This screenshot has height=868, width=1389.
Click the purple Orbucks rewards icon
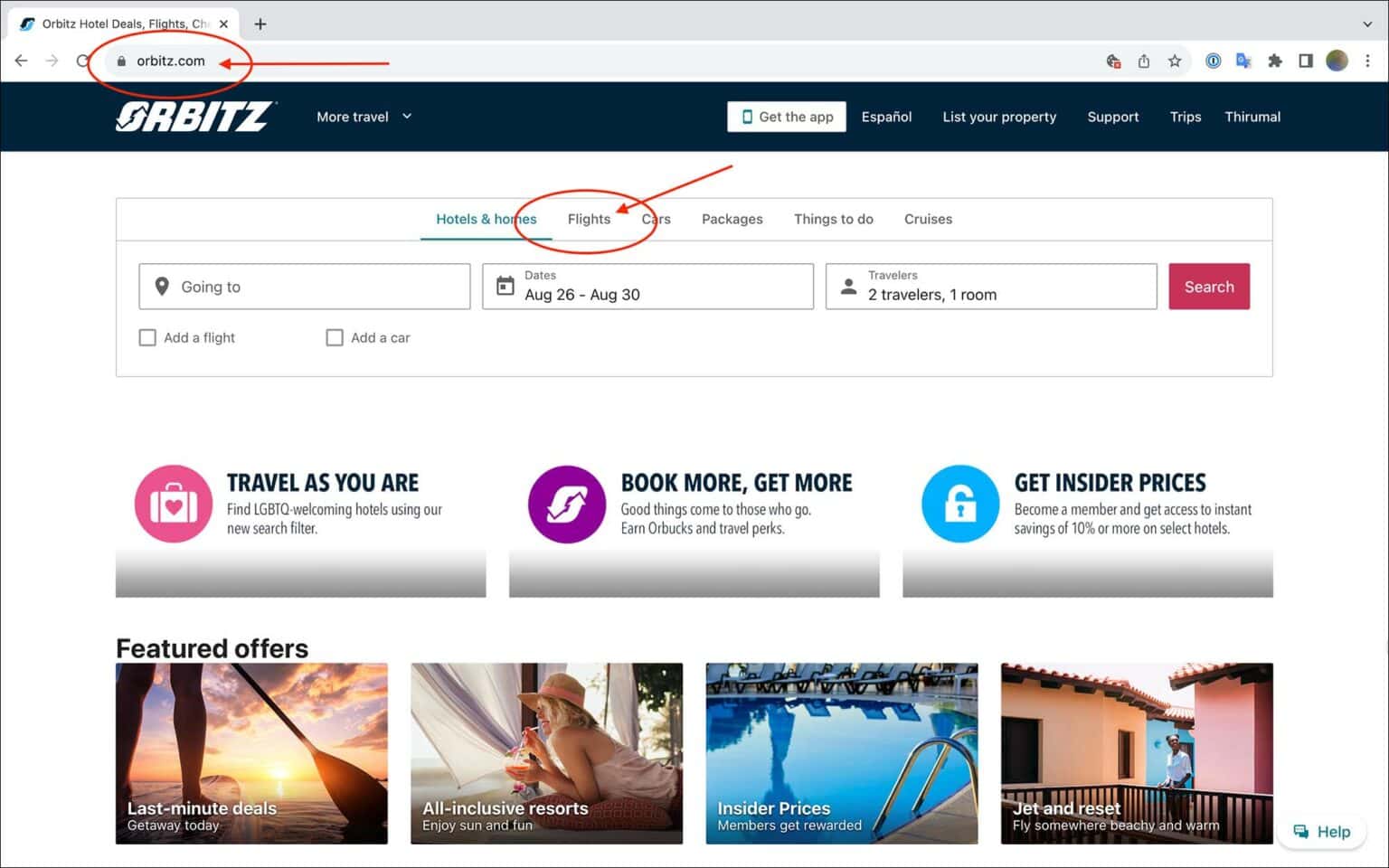point(567,504)
